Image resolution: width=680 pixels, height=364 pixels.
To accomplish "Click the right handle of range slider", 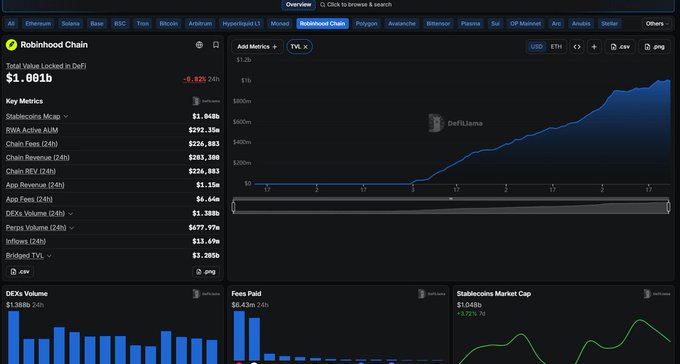I will [668, 207].
